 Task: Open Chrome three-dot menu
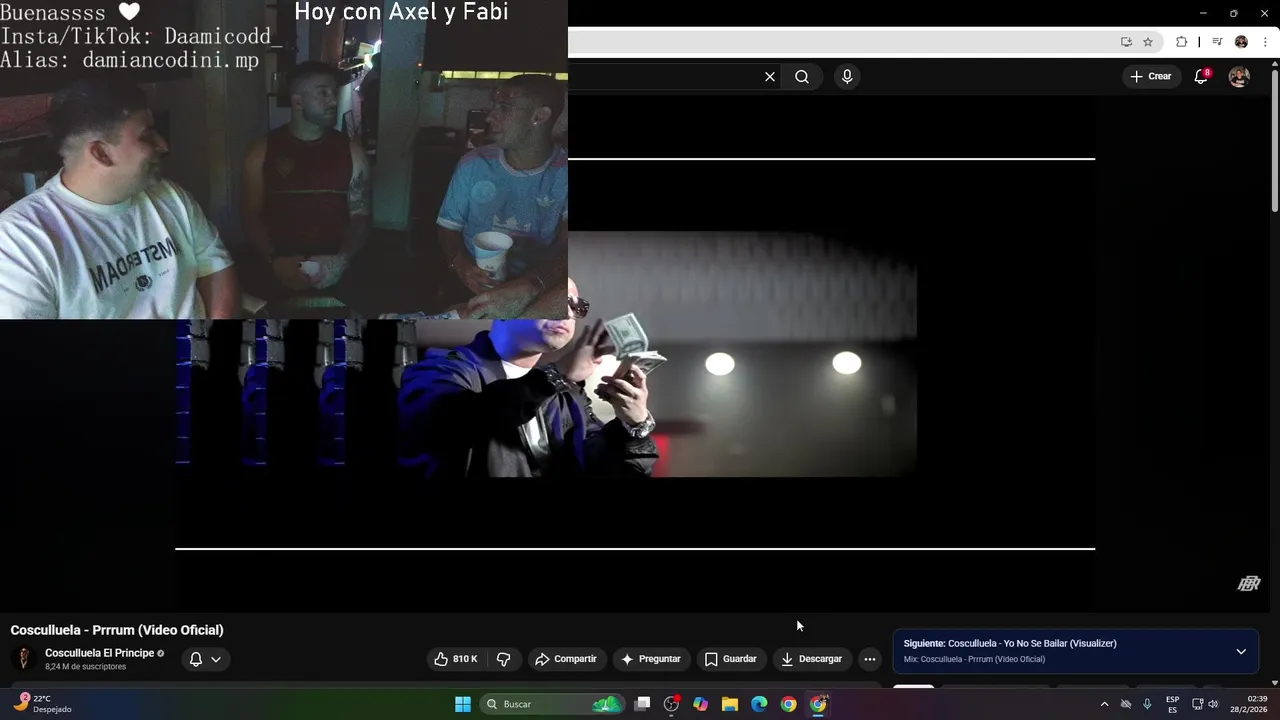(x=1265, y=42)
